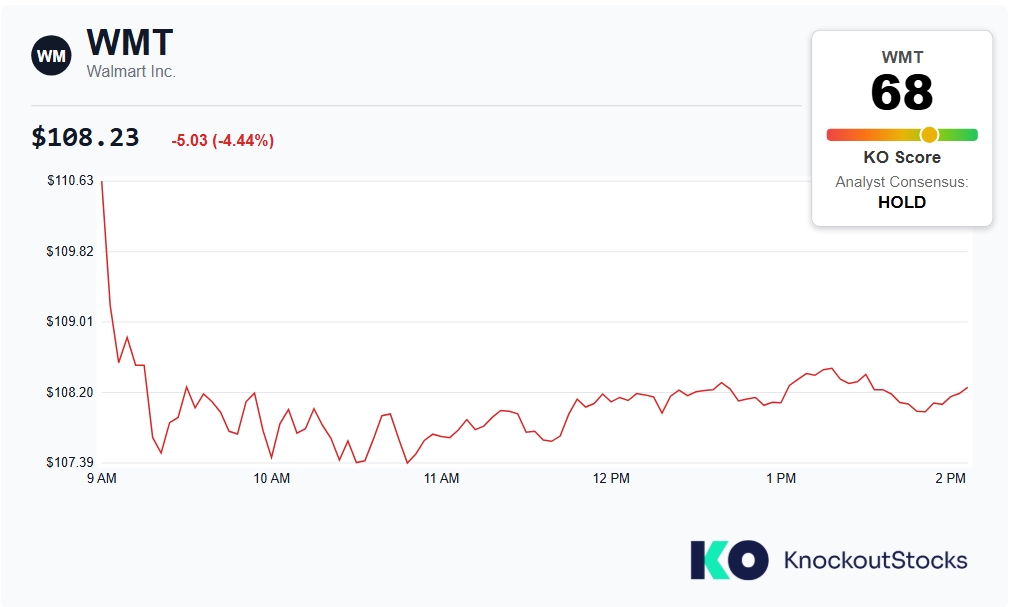Click the Analyst Consensus label
1017x607 pixels.
pos(902,182)
